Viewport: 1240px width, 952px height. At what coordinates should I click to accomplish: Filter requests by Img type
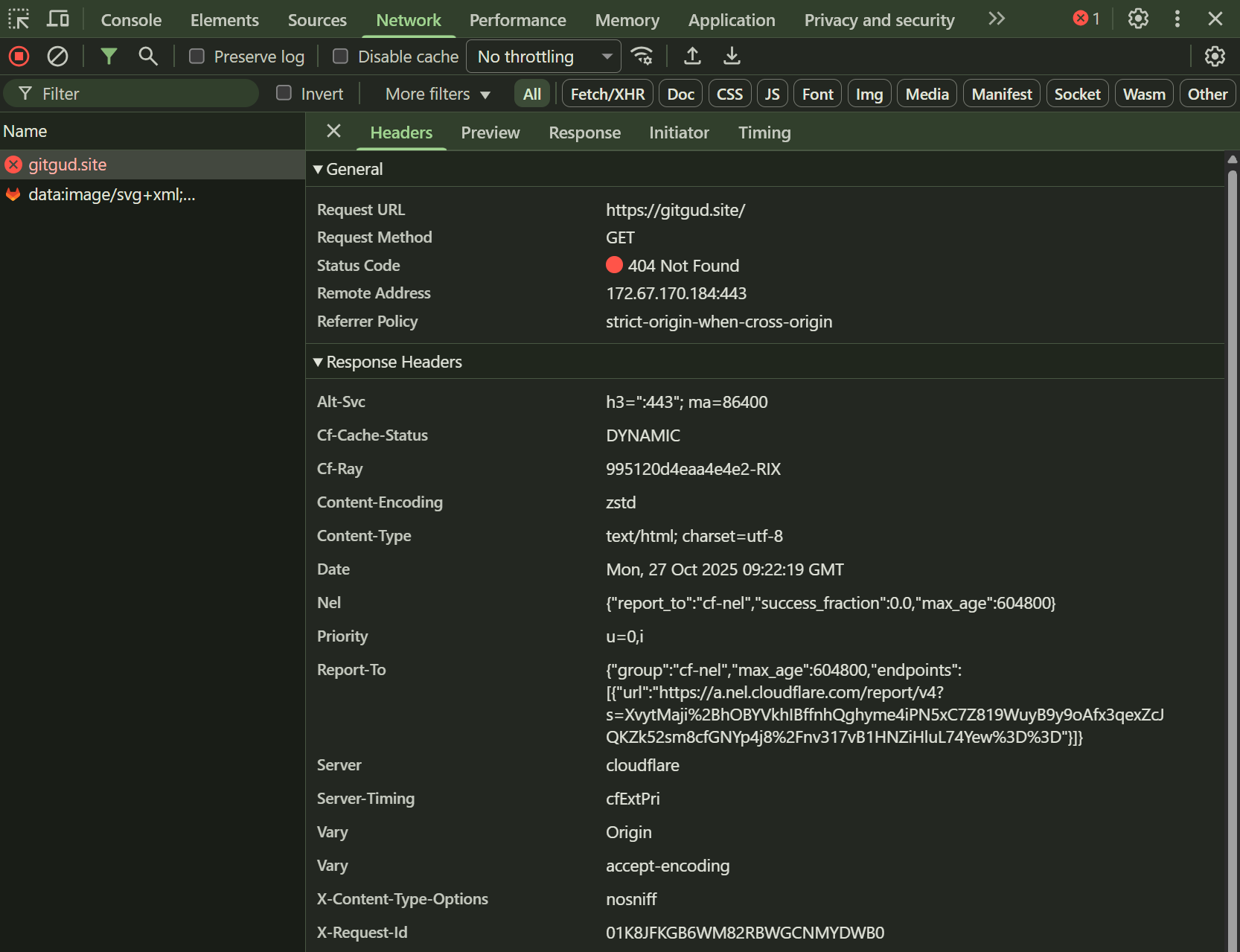[869, 94]
